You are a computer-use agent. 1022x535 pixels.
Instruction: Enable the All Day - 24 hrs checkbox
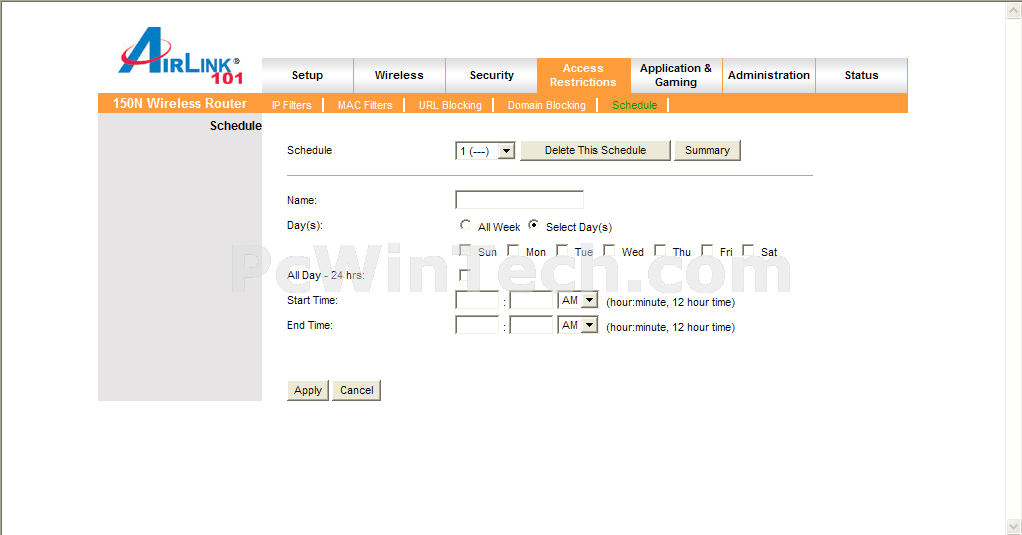[x=464, y=275]
